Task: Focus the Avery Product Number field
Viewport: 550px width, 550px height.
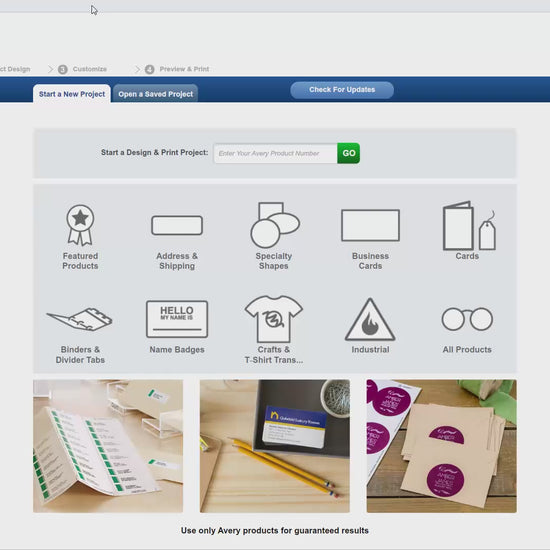Action: [275, 153]
